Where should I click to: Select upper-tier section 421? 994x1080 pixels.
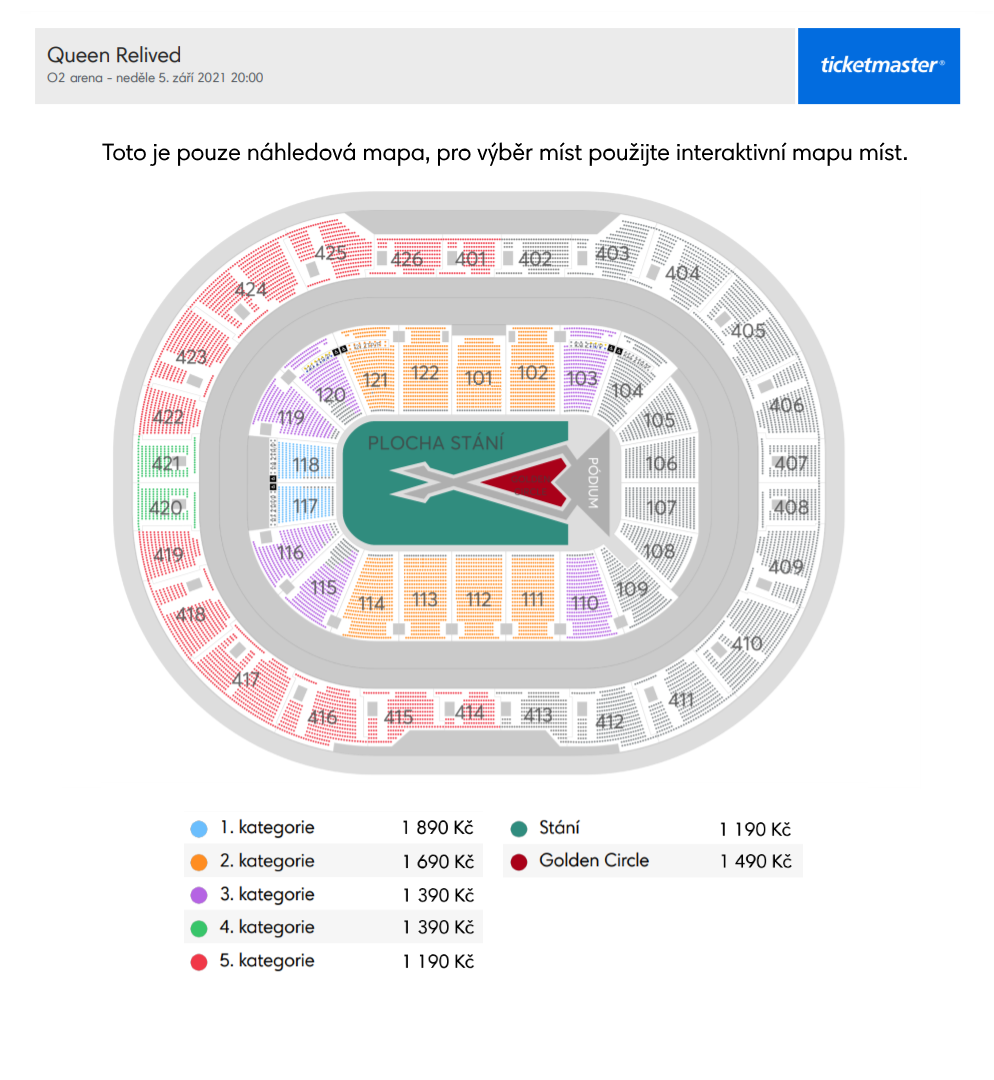(x=167, y=463)
